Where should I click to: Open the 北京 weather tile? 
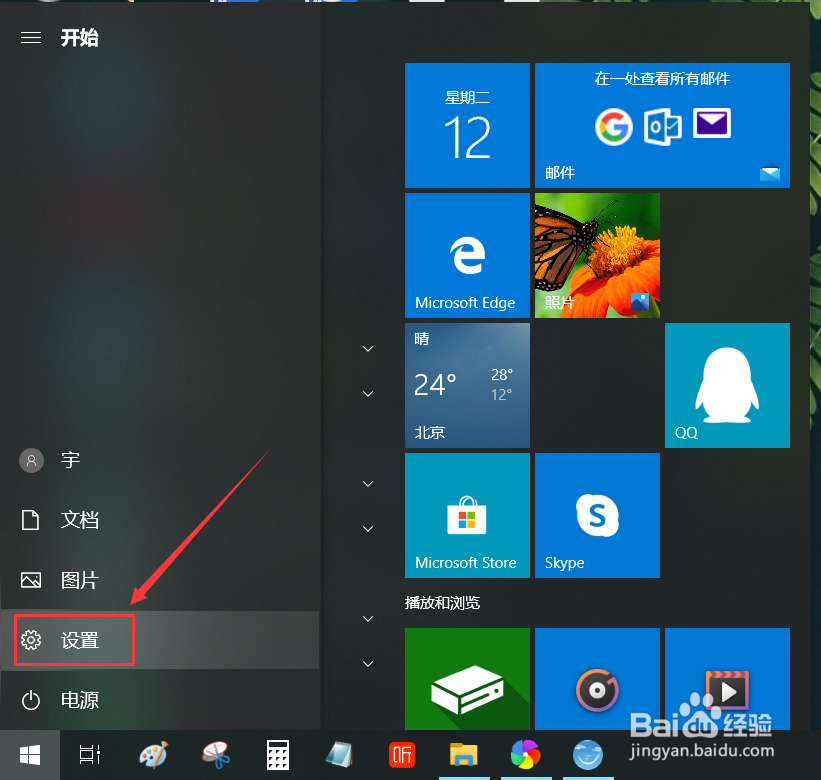pos(467,385)
